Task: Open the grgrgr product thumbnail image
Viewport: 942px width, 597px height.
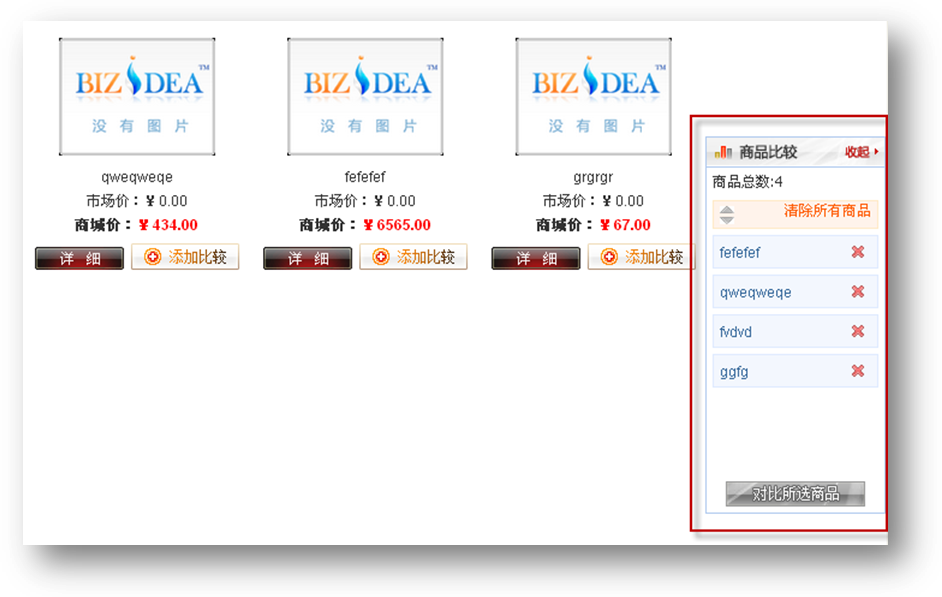Action: [x=594, y=97]
